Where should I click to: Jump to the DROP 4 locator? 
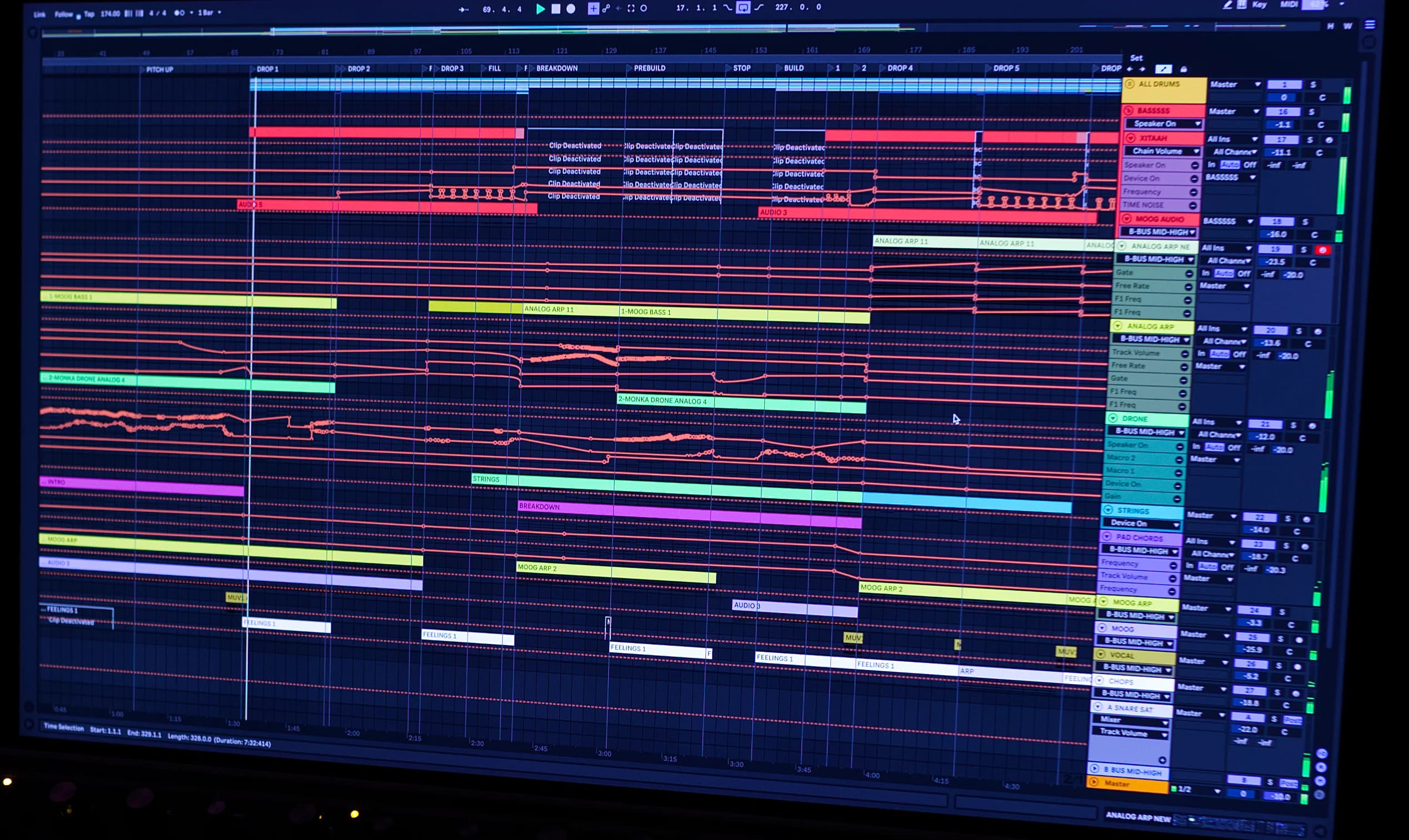[x=900, y=68]
